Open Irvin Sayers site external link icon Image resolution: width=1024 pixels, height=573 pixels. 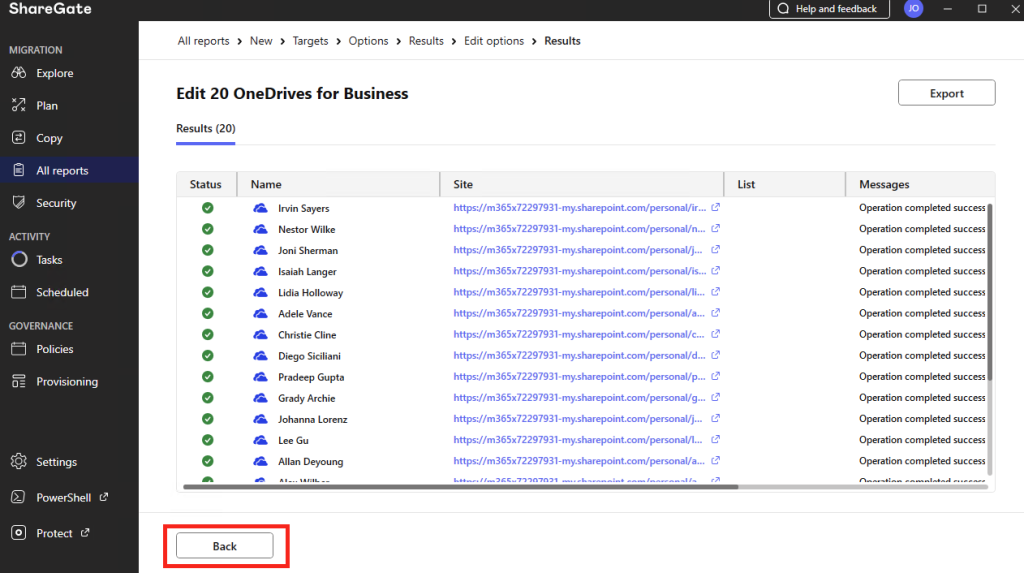tap(716, 207)
